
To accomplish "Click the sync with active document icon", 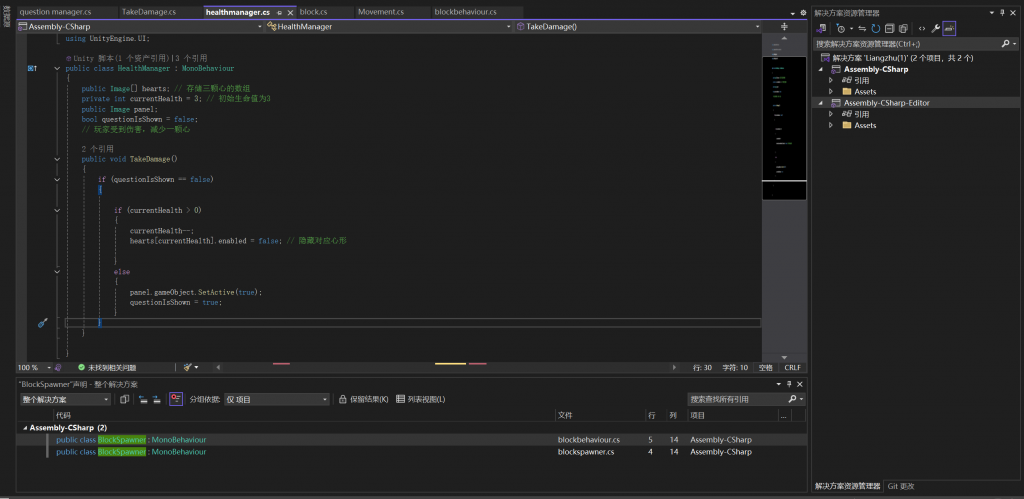I will (862, 28).
